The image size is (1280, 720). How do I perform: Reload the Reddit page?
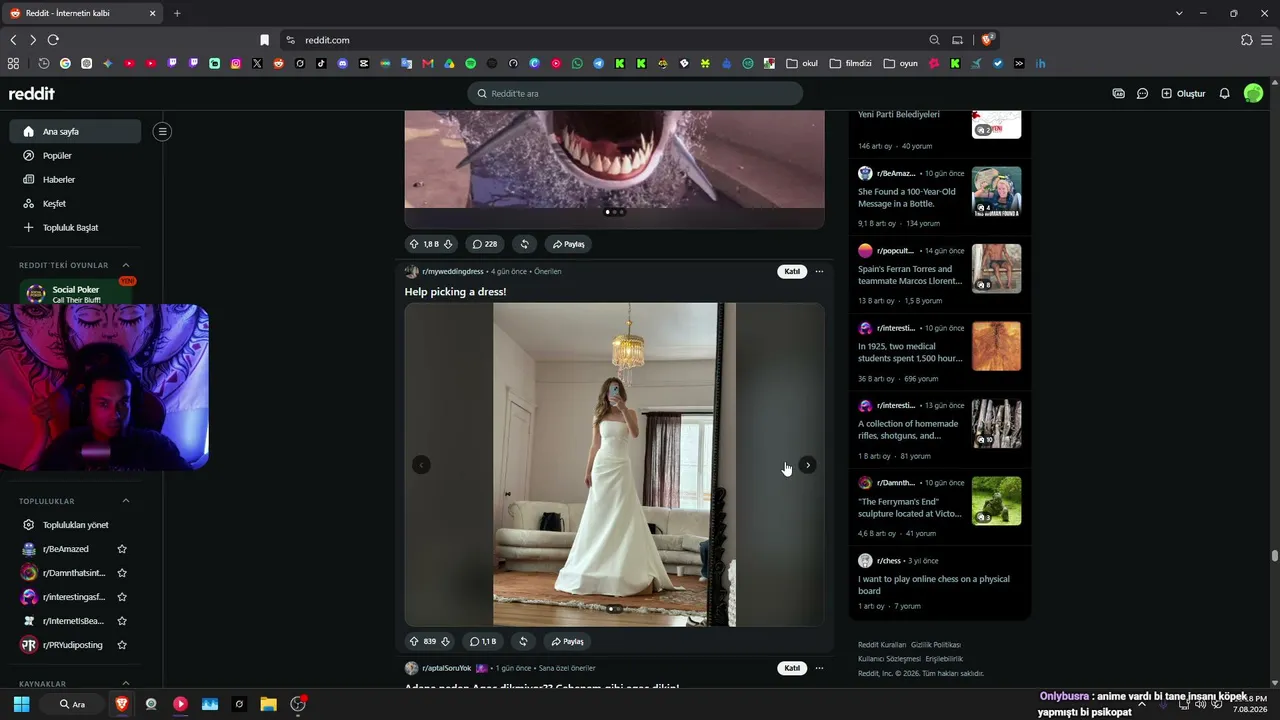(x=53, y=40)
